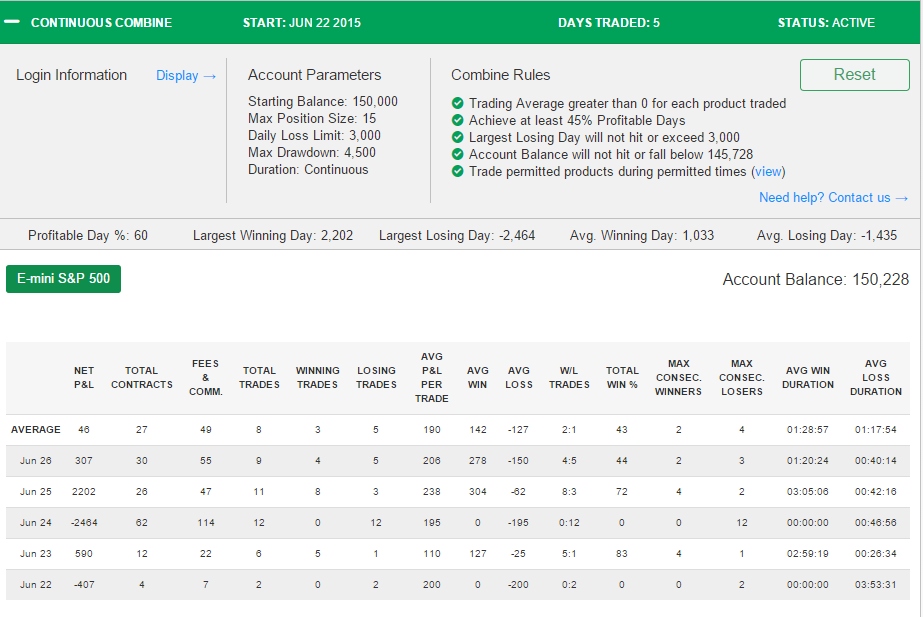Select the Jun 25 row date
The image size is (923, 617).
(x=36, y=492)
